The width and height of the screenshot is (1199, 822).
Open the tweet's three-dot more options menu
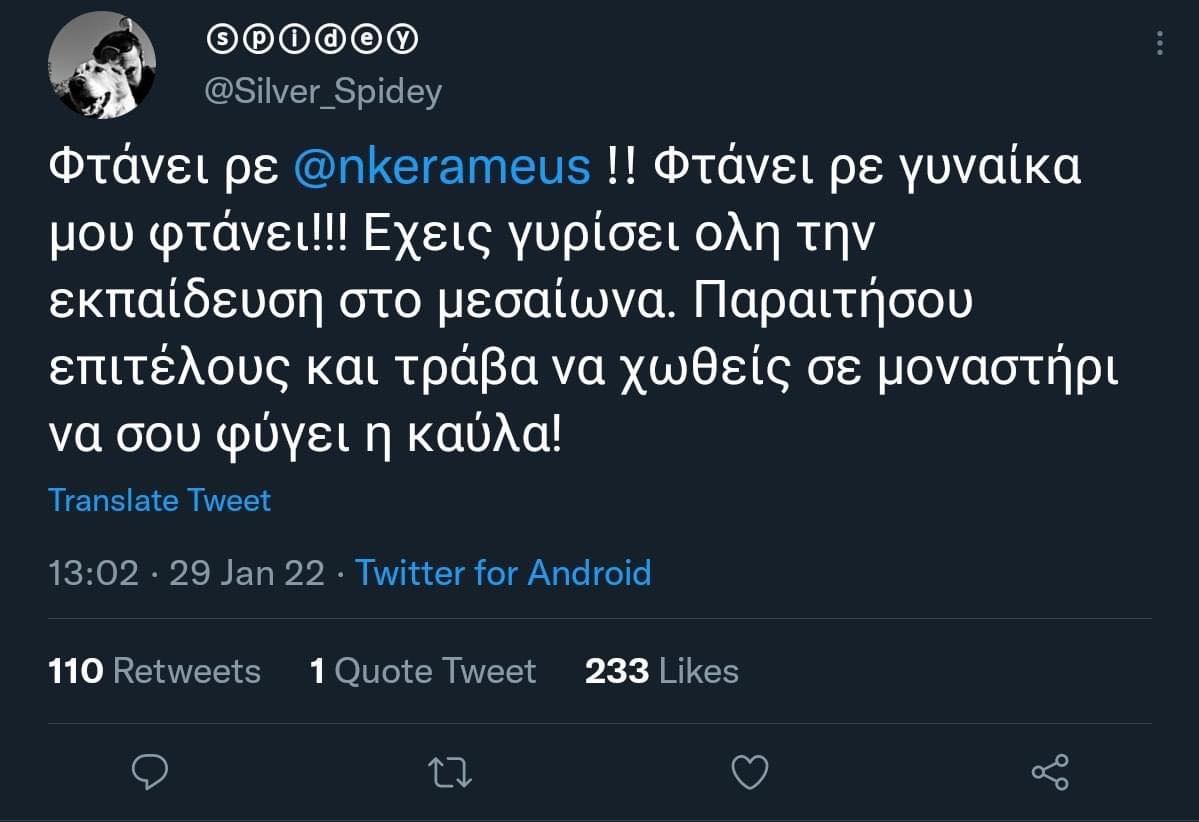1160,42
